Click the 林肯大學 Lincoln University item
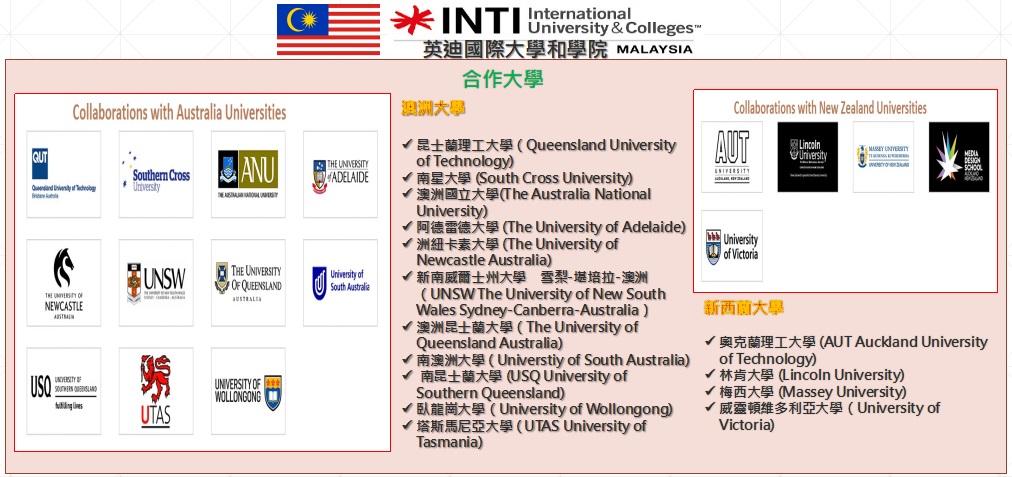Image resolution: width=1012 pixels, height=477 pixels. (804, 375)
